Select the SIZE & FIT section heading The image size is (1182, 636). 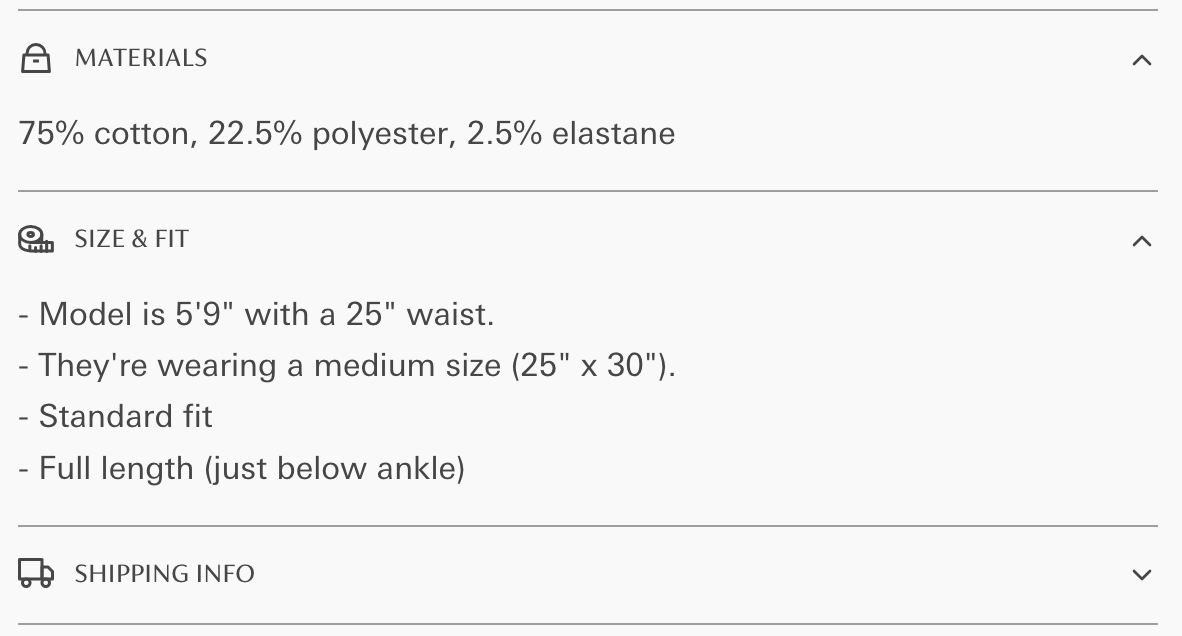pyautogui.click(x=131, y=239)
